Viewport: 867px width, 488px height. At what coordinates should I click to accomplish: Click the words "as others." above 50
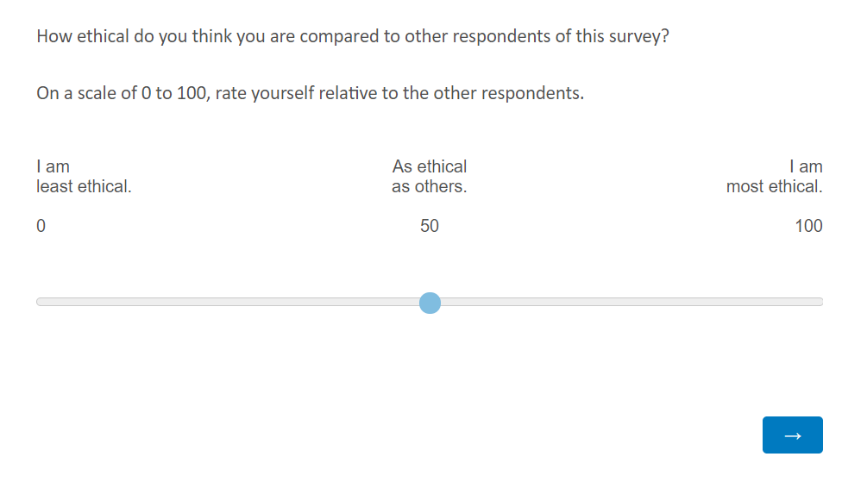tap(430, 186)
